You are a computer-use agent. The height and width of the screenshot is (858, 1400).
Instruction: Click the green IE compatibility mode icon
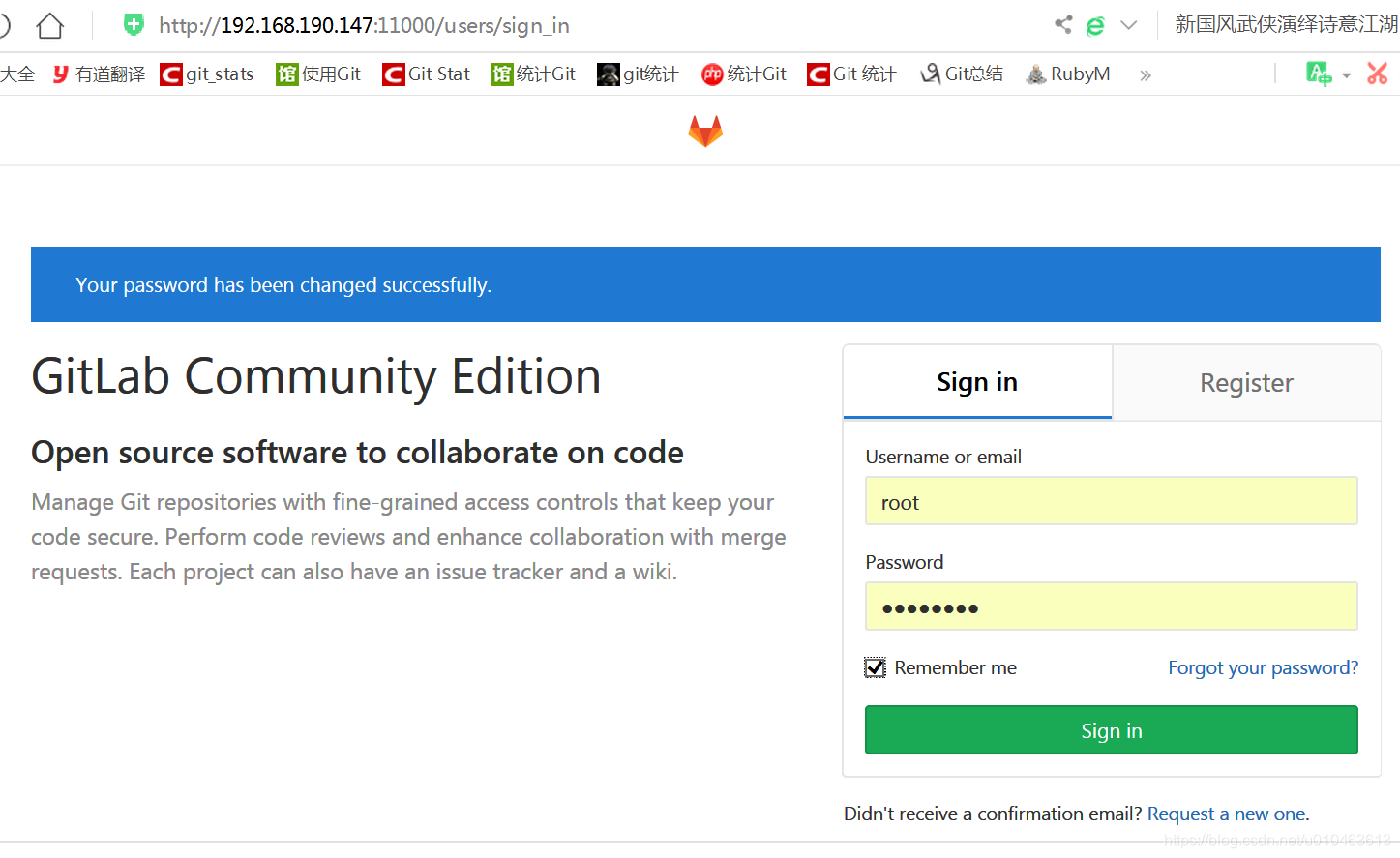click(x=1095, y=26)
